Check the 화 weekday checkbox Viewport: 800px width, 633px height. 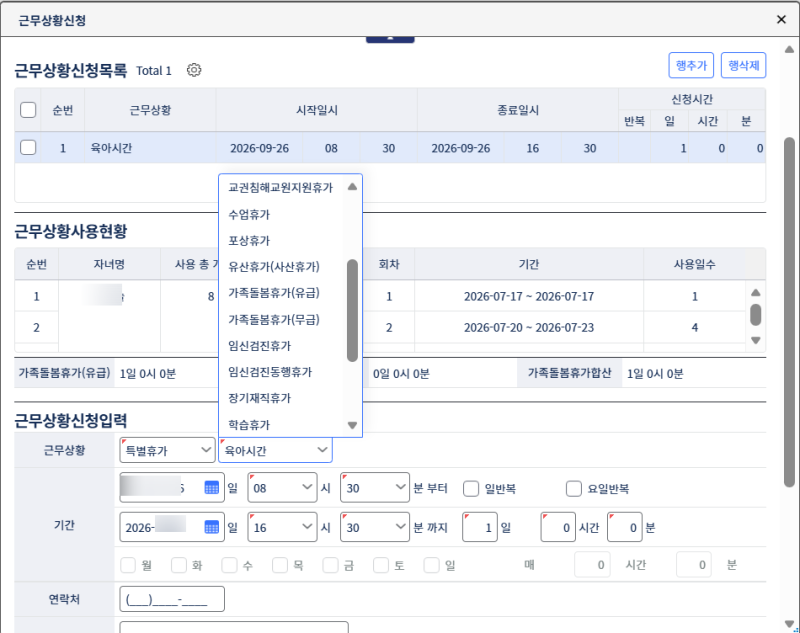click(179, 565)
